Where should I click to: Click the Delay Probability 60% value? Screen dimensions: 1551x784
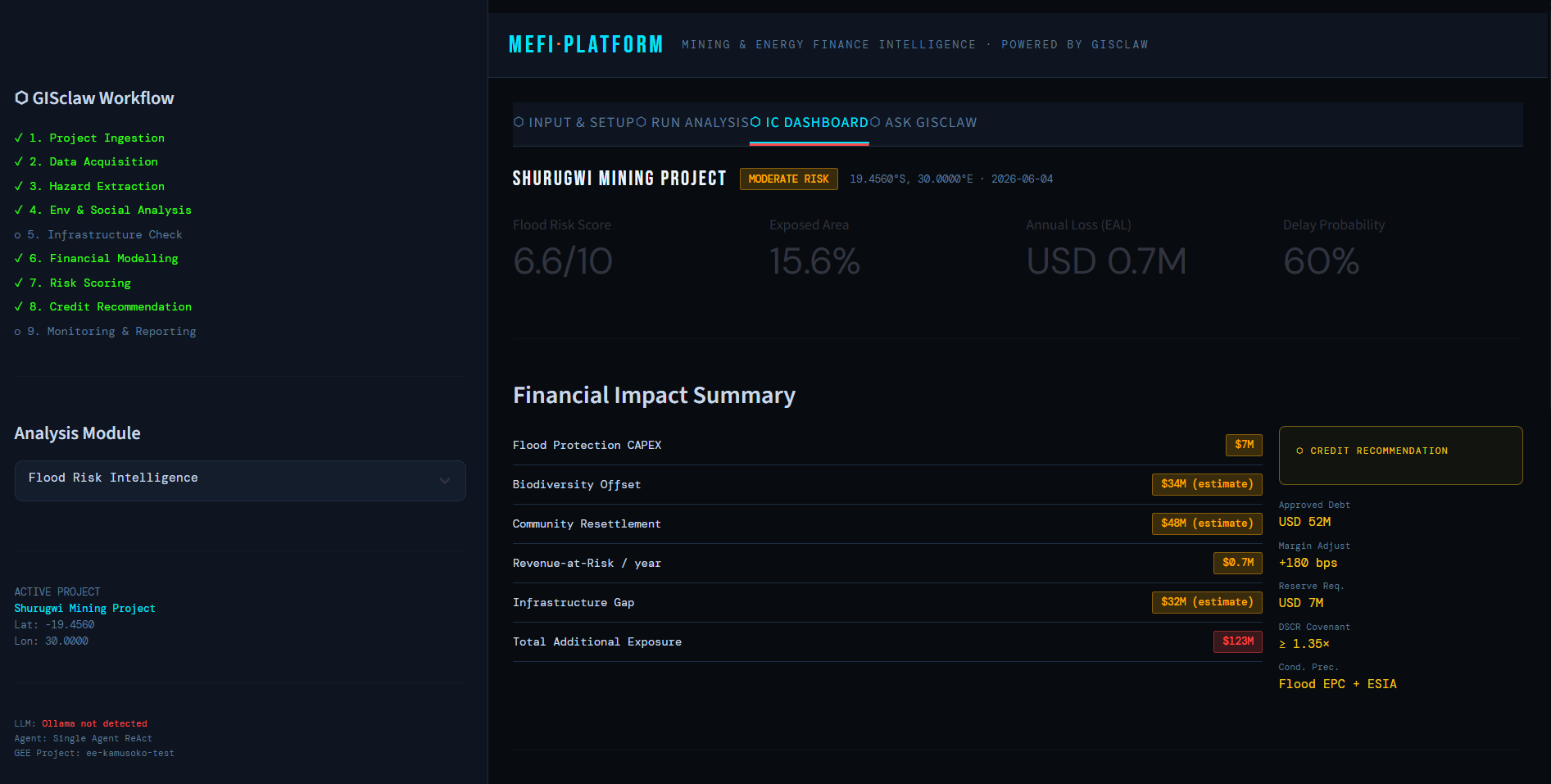(x=1321, y=262)
